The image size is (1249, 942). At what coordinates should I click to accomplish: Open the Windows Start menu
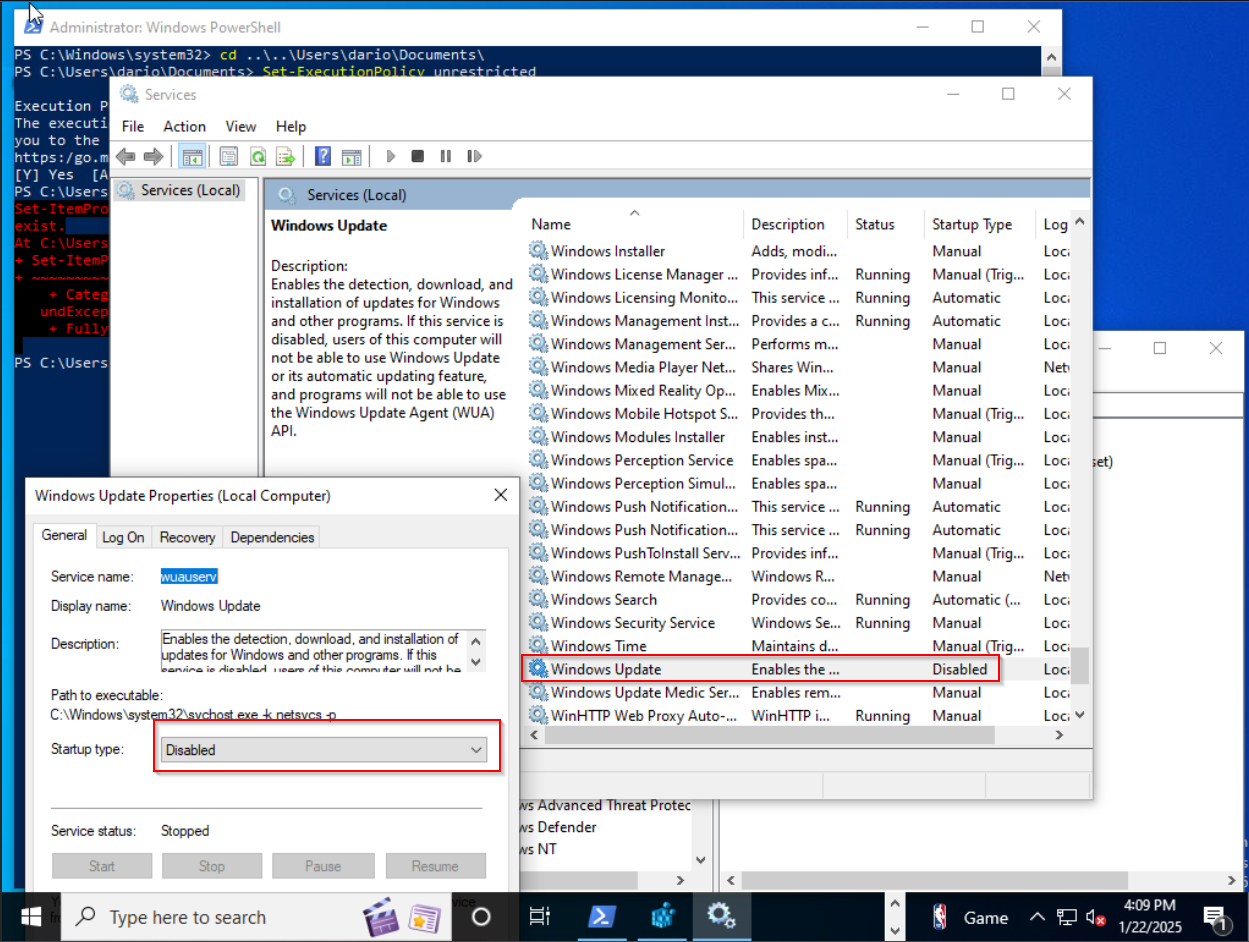30,916
